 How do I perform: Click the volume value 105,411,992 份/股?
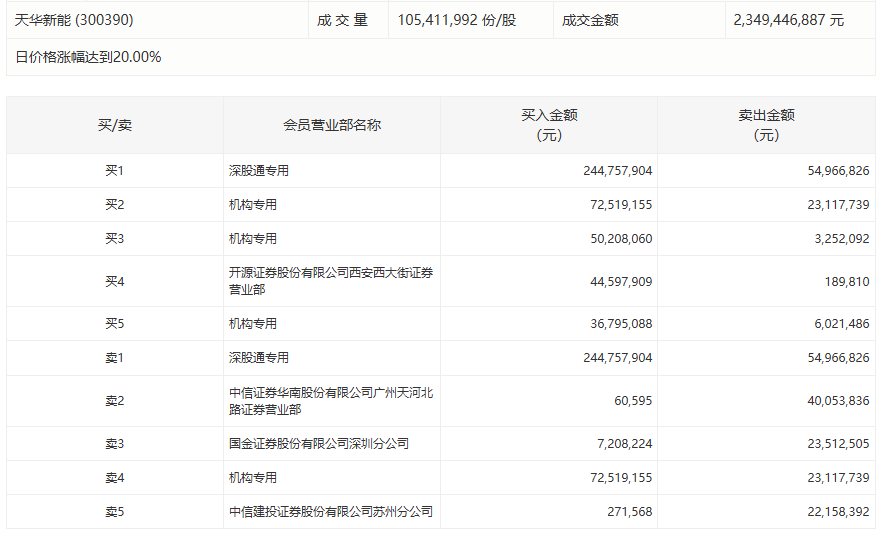coord(457,20)
